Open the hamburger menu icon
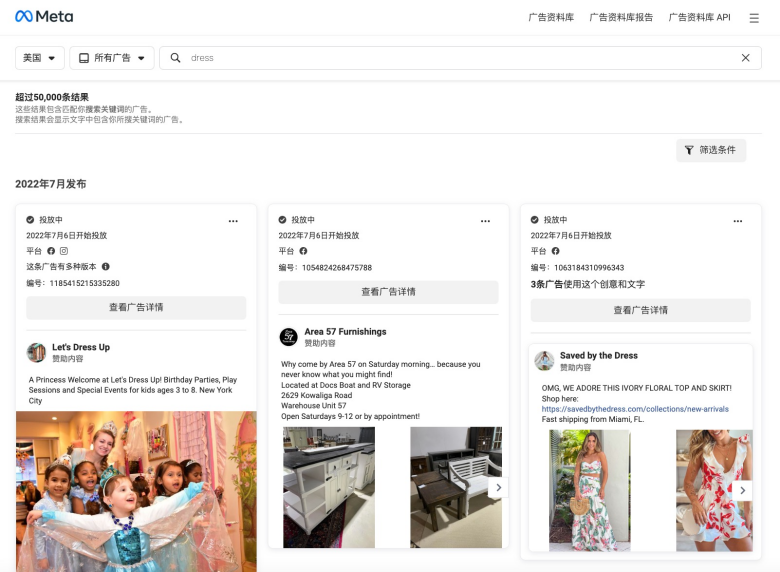This screenshot has height=572, width=780. (754, 18)
